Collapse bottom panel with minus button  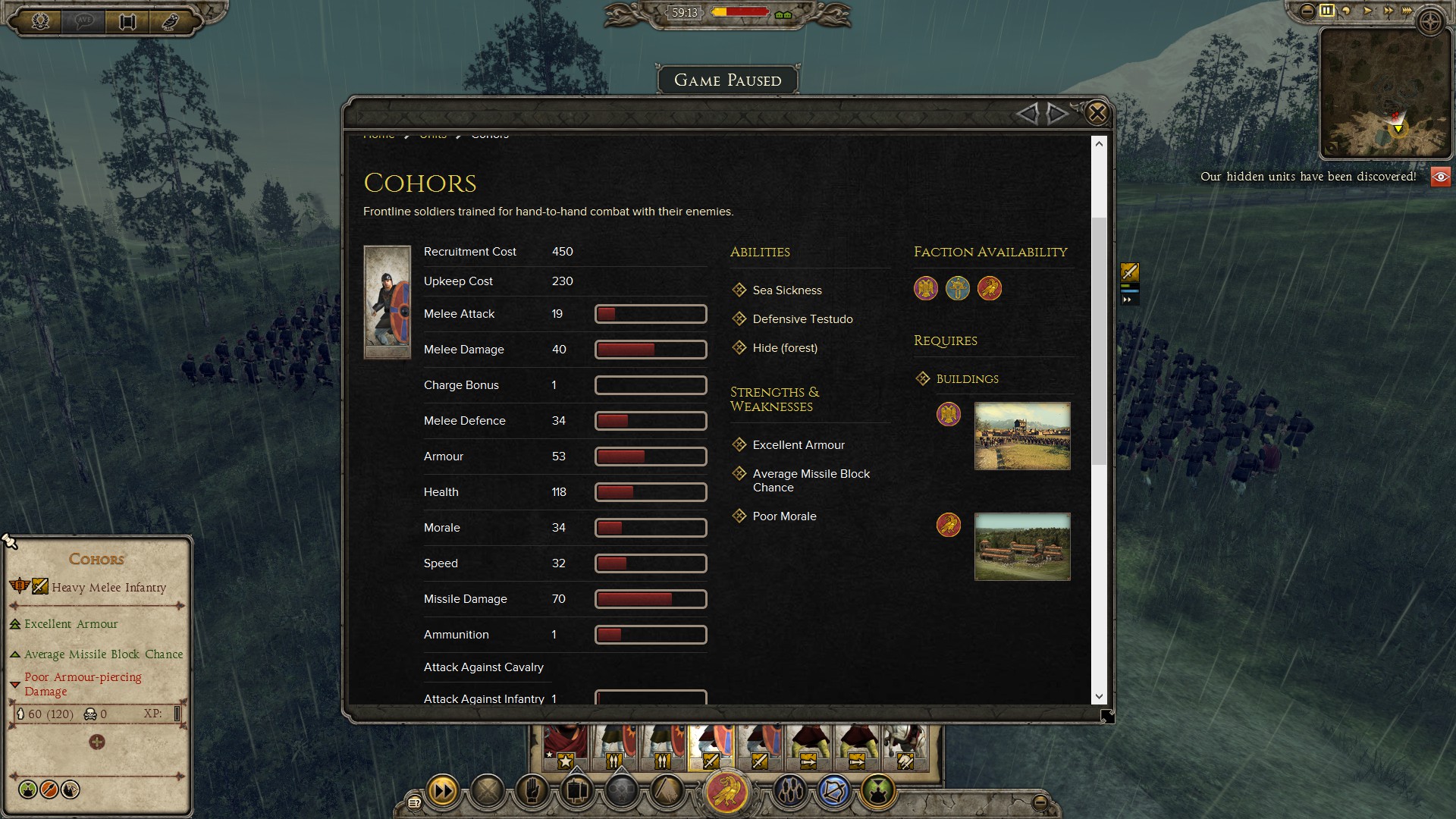(x=1040, y=802)
